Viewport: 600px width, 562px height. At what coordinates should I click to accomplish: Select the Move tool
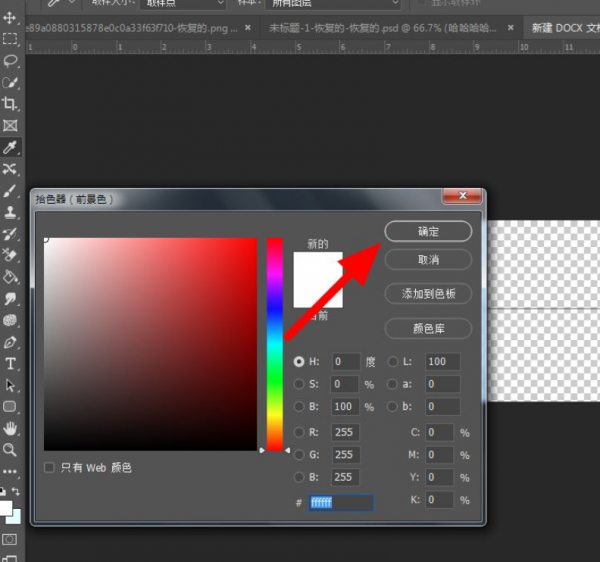click(x=10, y=18)
